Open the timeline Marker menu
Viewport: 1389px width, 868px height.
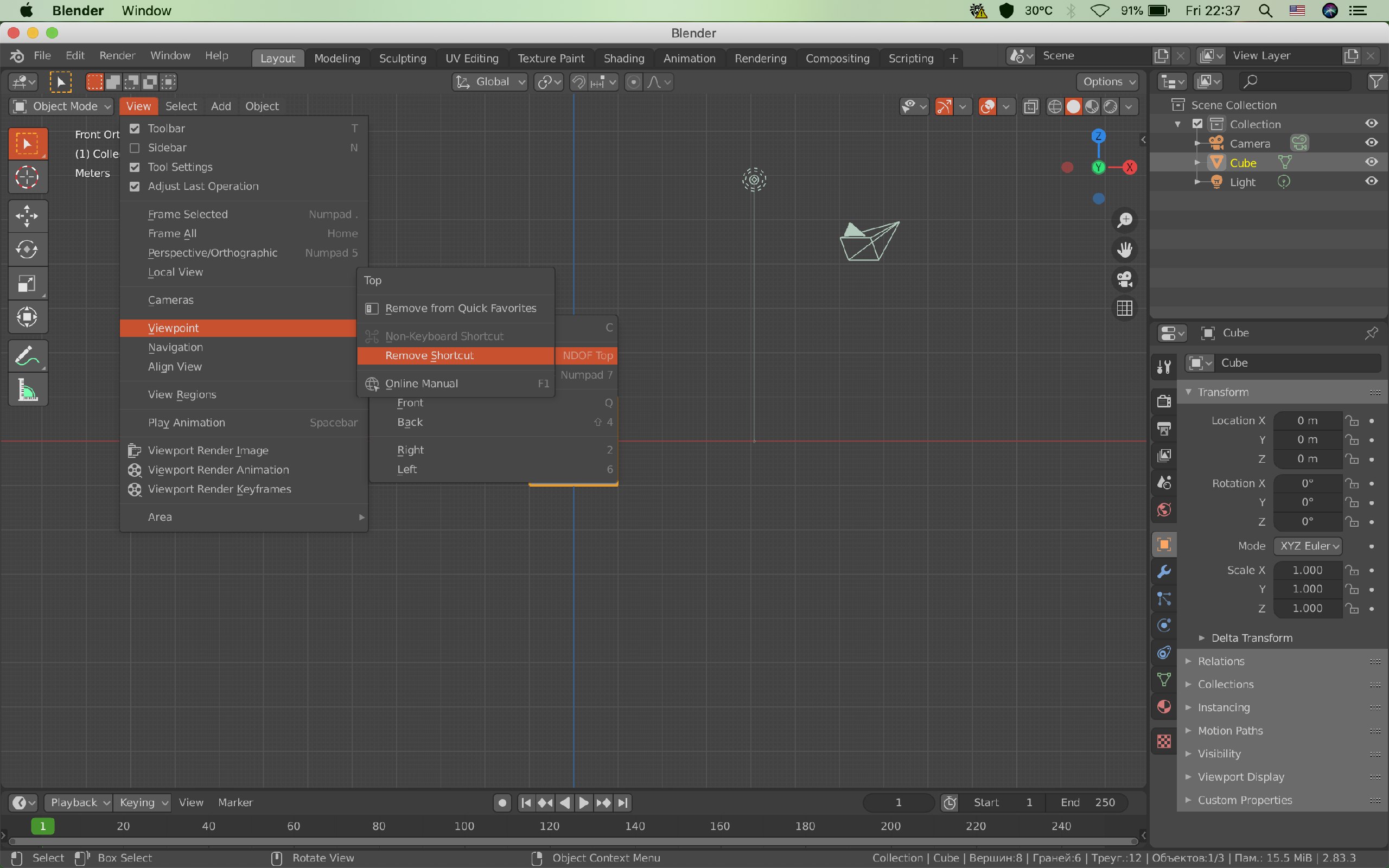[235, 802]
